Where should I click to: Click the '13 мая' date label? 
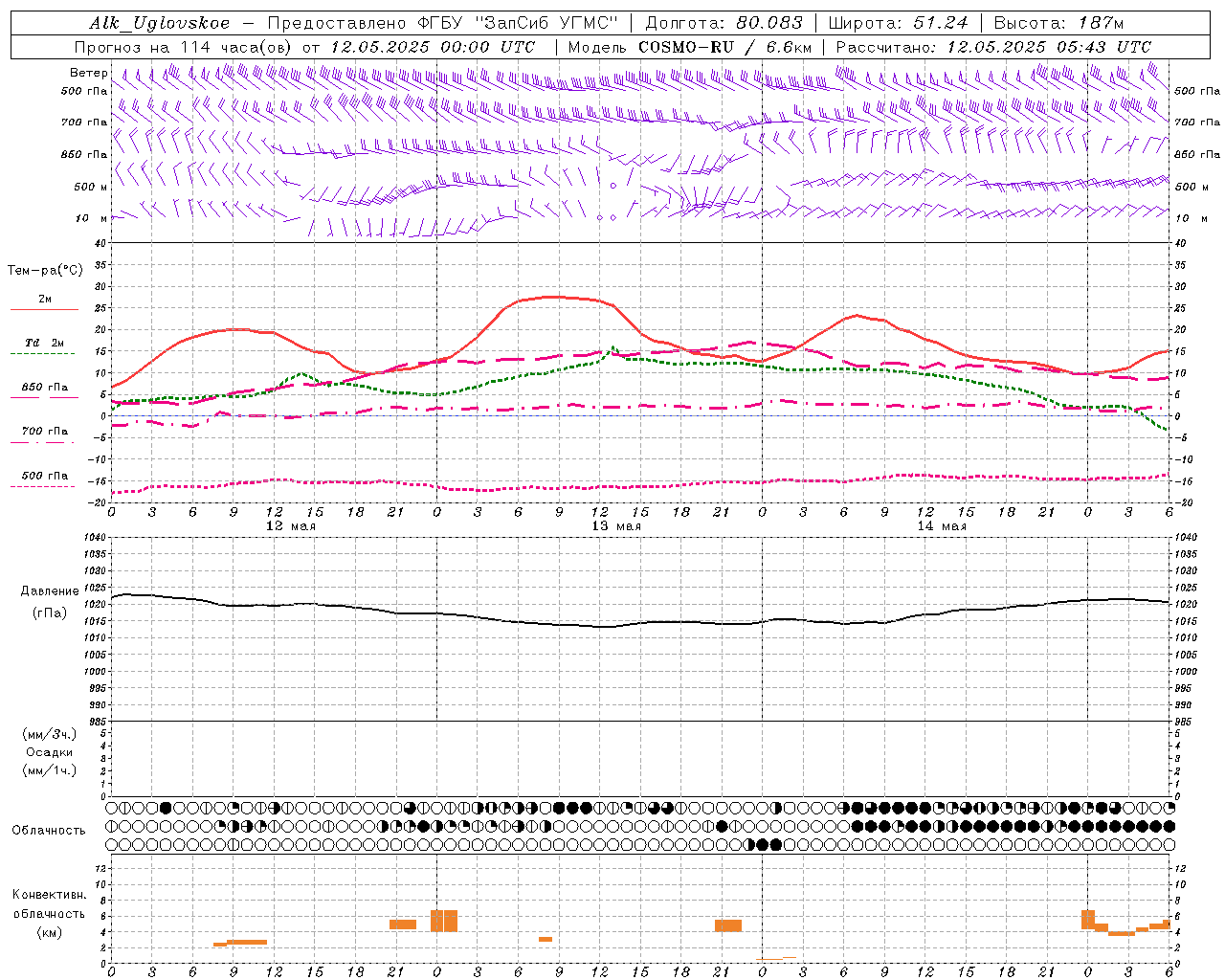tap(615, 526)
